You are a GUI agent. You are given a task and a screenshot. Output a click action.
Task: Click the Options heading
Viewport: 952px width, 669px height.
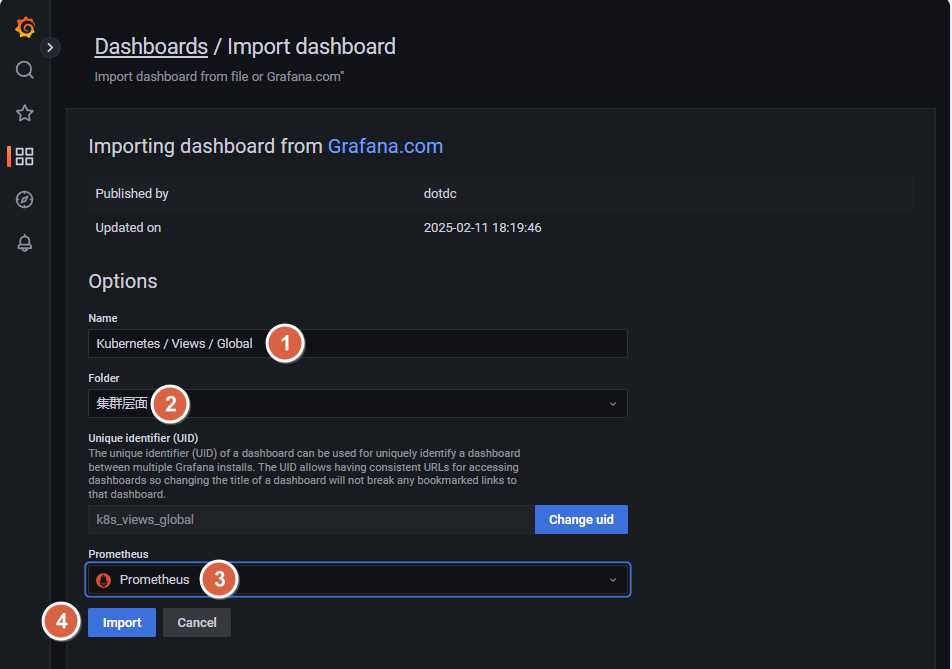pos(123,281)
